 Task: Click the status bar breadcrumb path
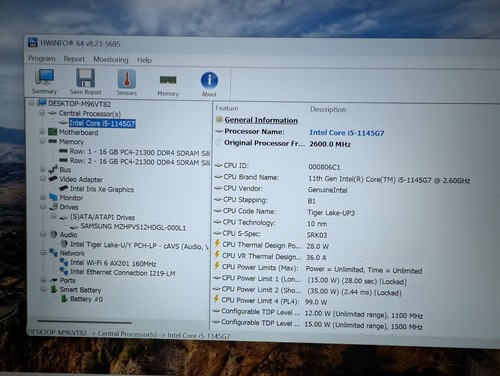click(x=129, y=334)
